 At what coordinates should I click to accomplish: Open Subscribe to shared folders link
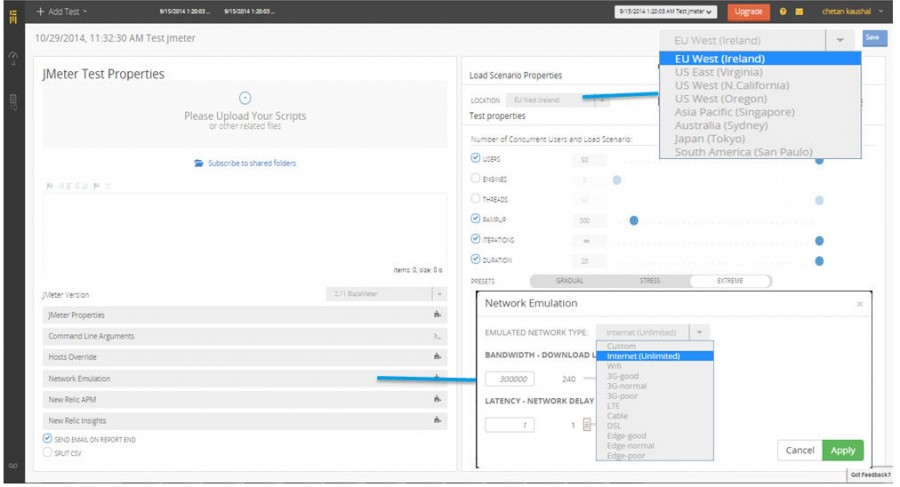coord(252,163)
